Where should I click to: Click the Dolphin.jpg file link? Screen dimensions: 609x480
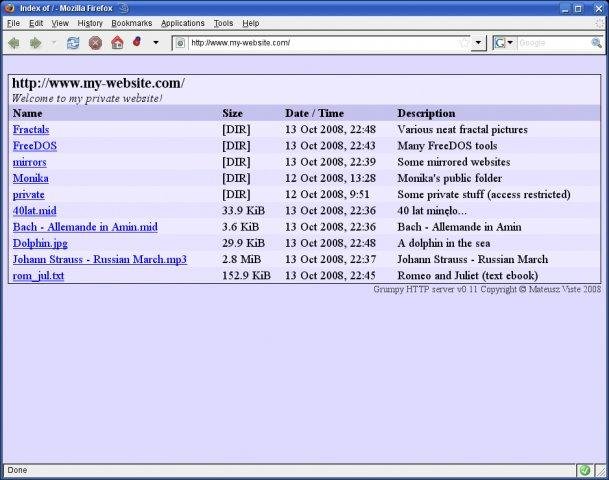pos(40,243)
